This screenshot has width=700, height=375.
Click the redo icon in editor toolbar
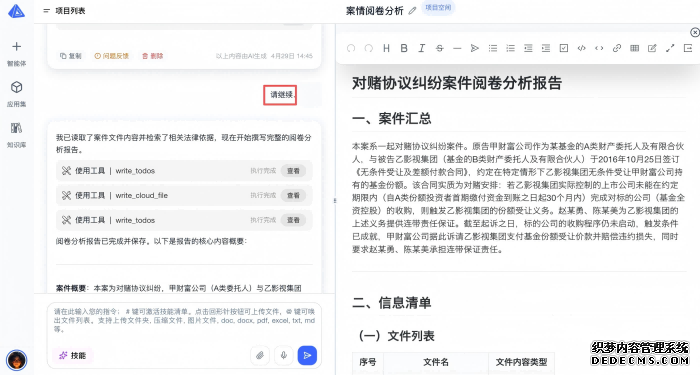click(x=369, y=48)
